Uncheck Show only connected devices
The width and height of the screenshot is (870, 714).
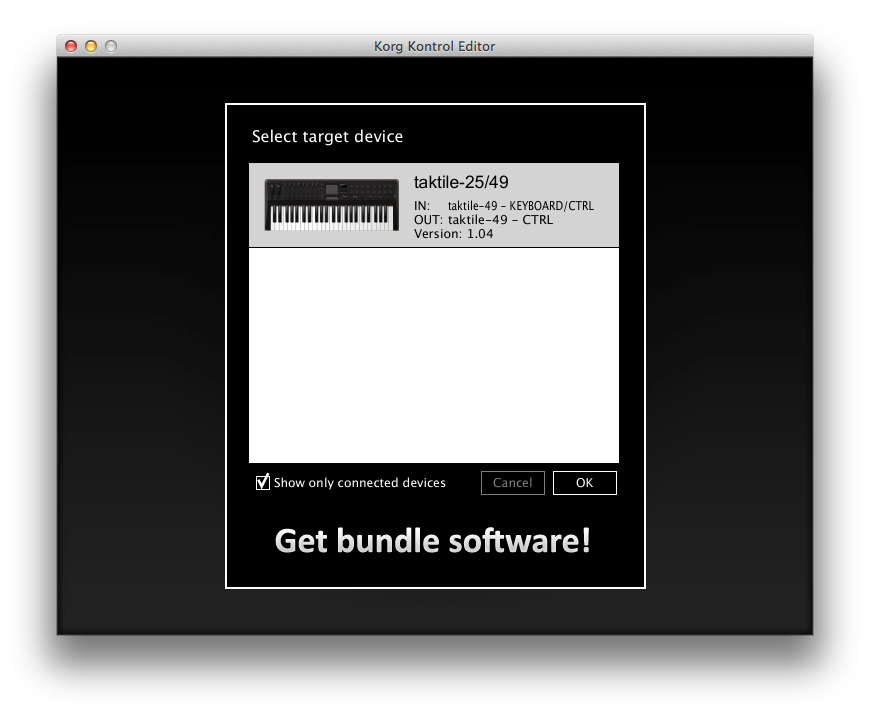pos(262,482)
